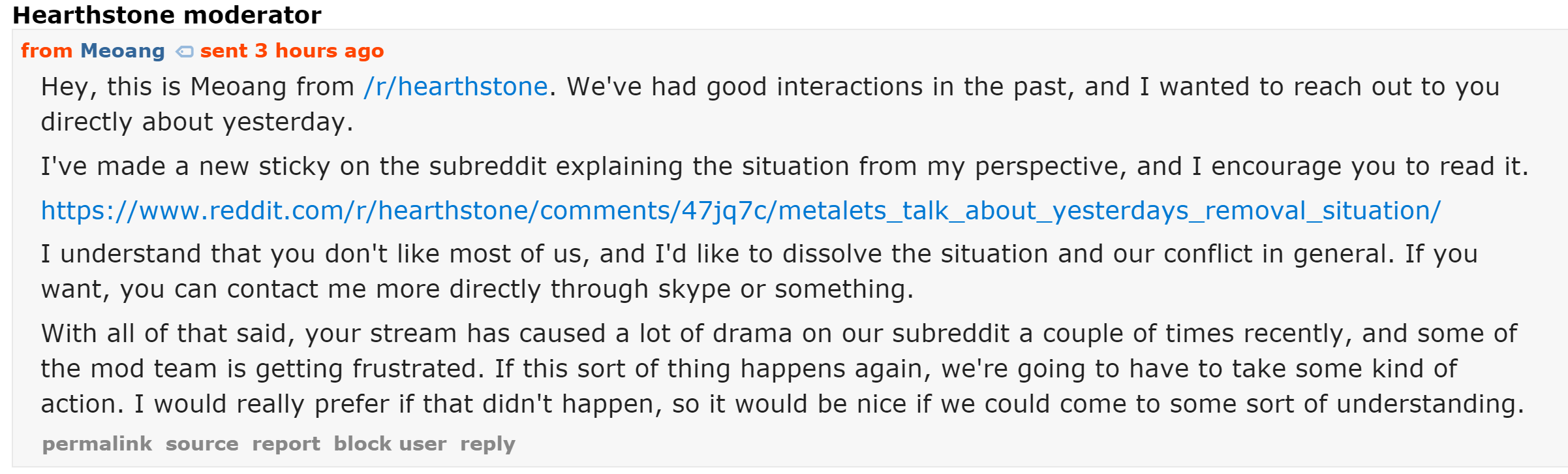The image size is (1568, 474).
Task: Click the user tag icon beside Meoang
Action: pos(185,52)
